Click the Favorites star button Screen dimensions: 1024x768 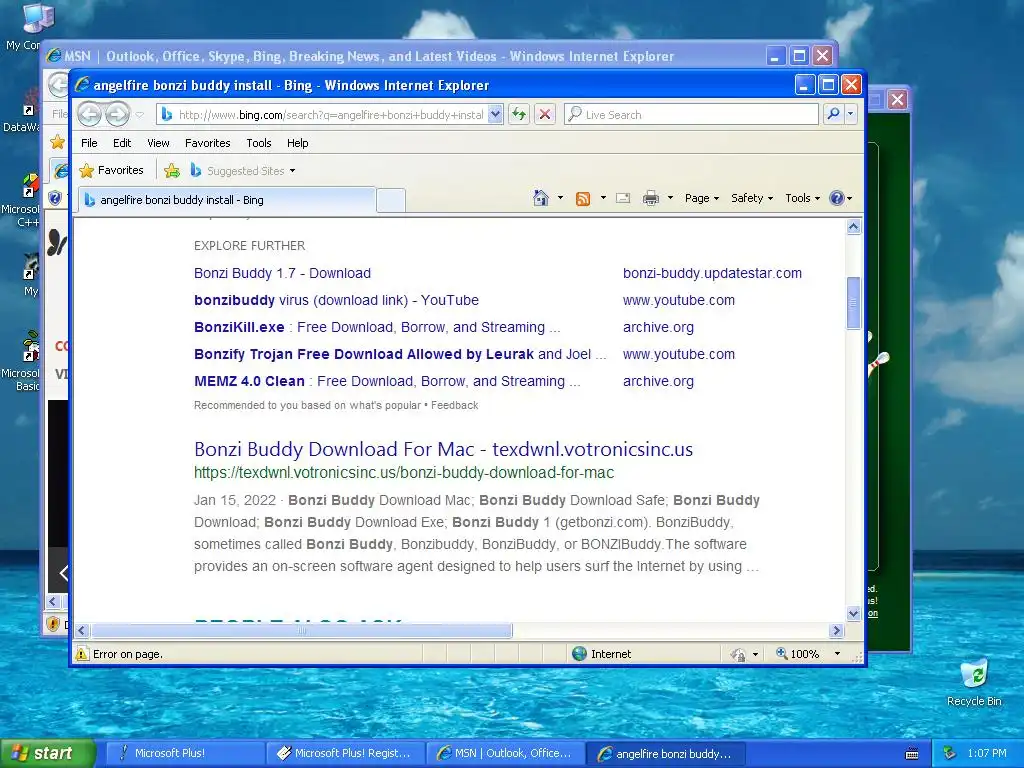click(112, 170)
